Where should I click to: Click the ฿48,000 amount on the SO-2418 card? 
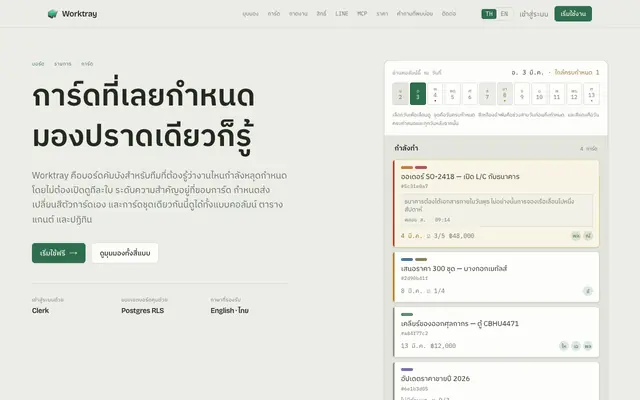(461, 236)
